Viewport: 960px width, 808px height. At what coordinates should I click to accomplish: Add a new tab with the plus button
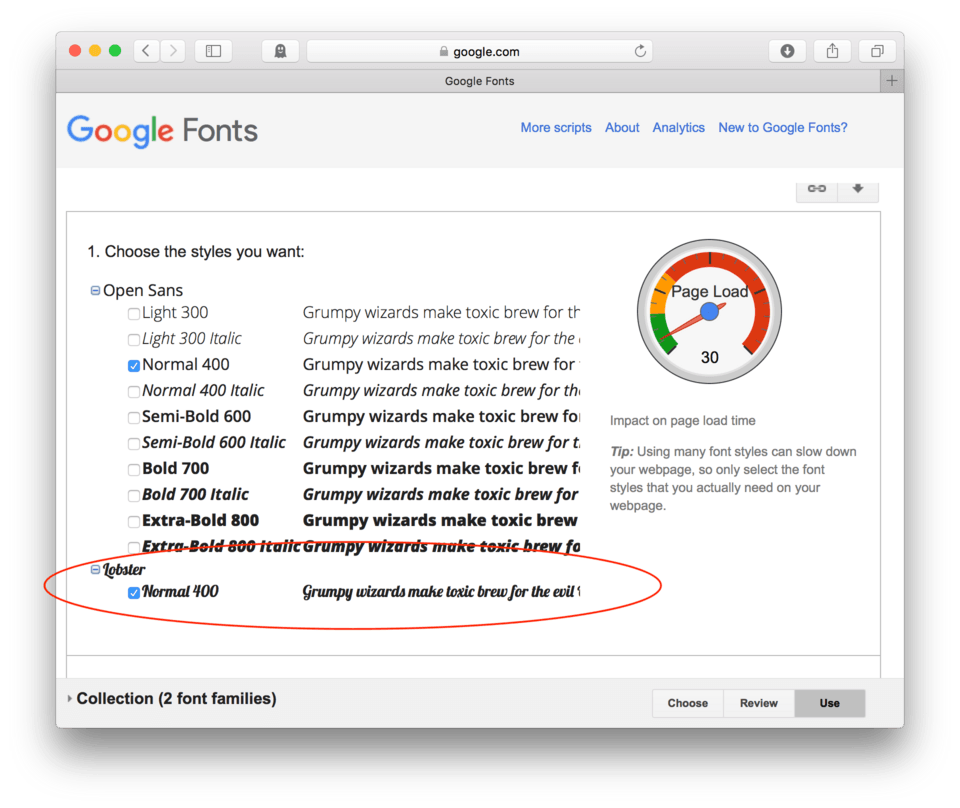(x=892, y=81)
